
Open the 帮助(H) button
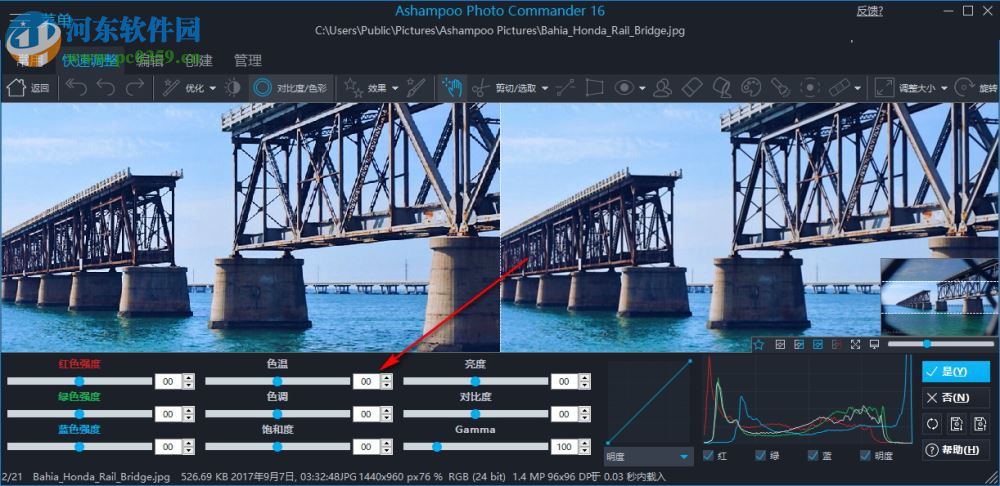(x=955, y=450)
